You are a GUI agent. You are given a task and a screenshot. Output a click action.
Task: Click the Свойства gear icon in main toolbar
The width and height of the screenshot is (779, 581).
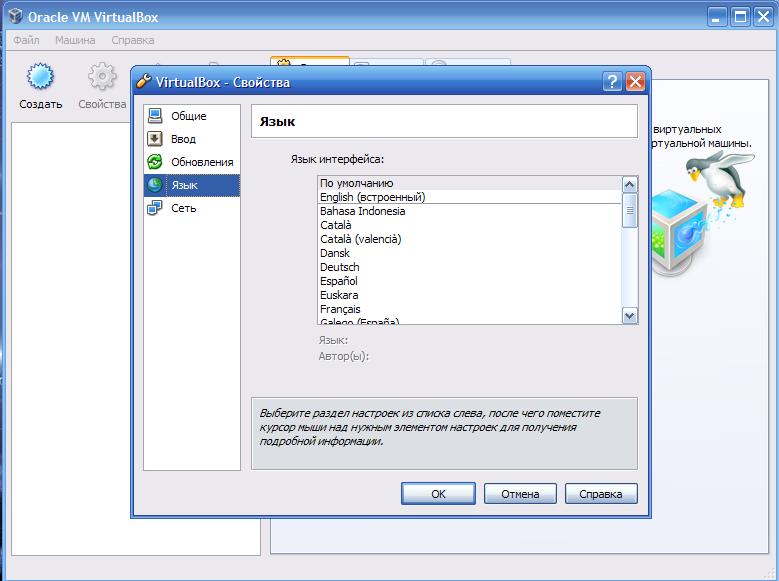tap(102, 77)
